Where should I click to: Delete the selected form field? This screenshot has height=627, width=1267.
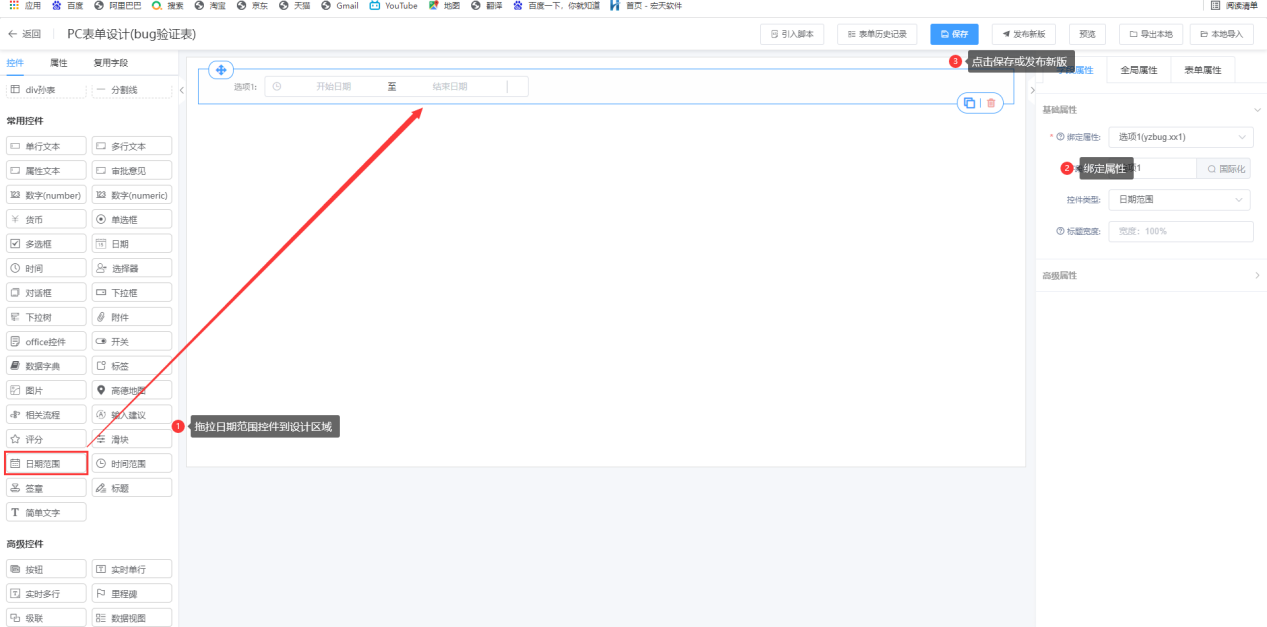click(991, 103)
